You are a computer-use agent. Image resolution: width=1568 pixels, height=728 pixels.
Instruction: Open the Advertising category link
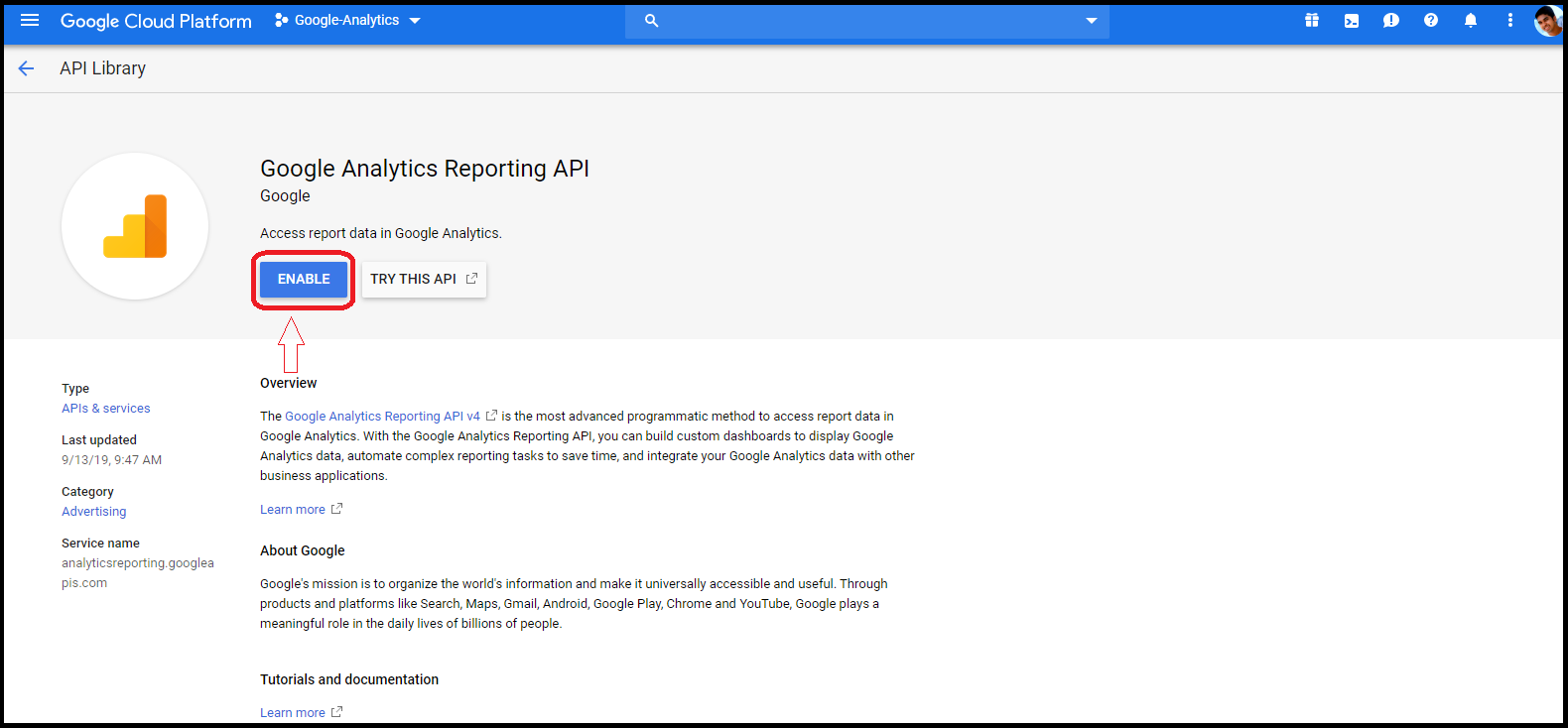click(x=94, y=512)
